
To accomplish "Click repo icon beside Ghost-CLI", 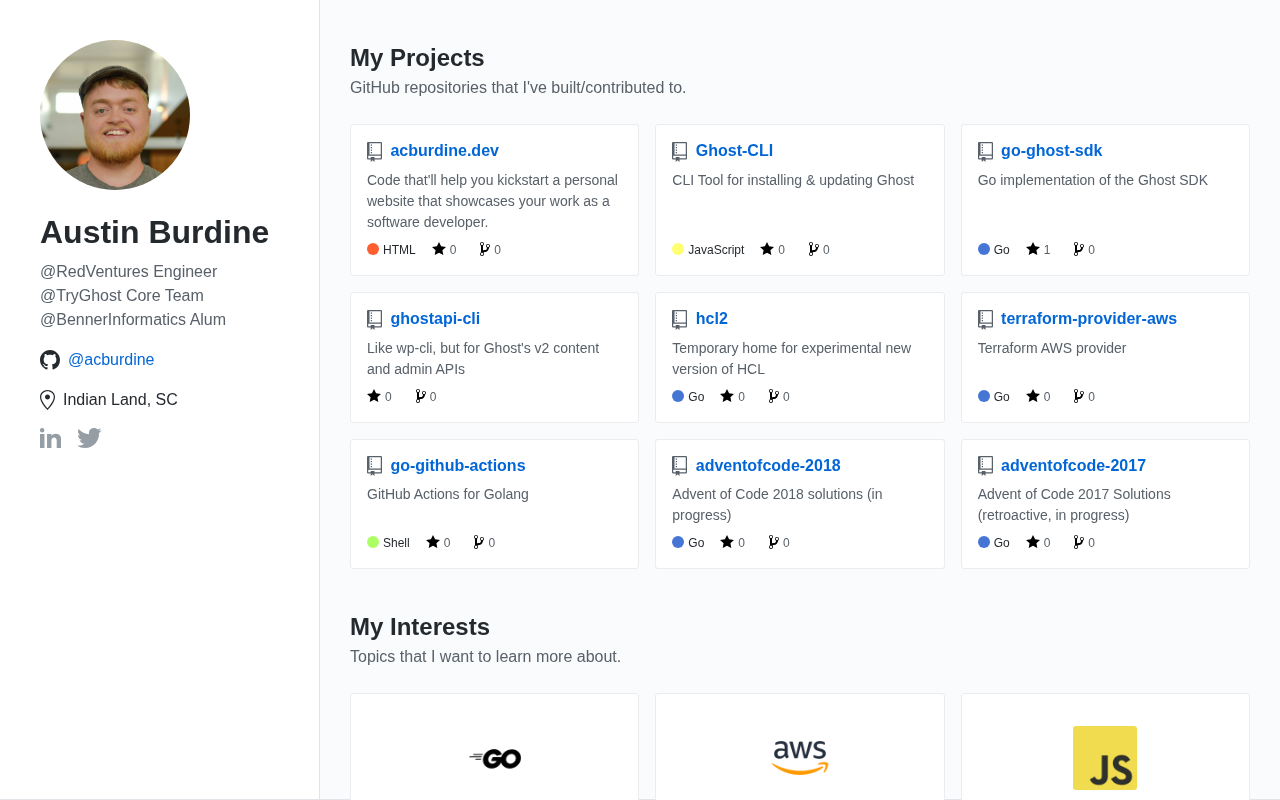I will (x=680, y=151).
